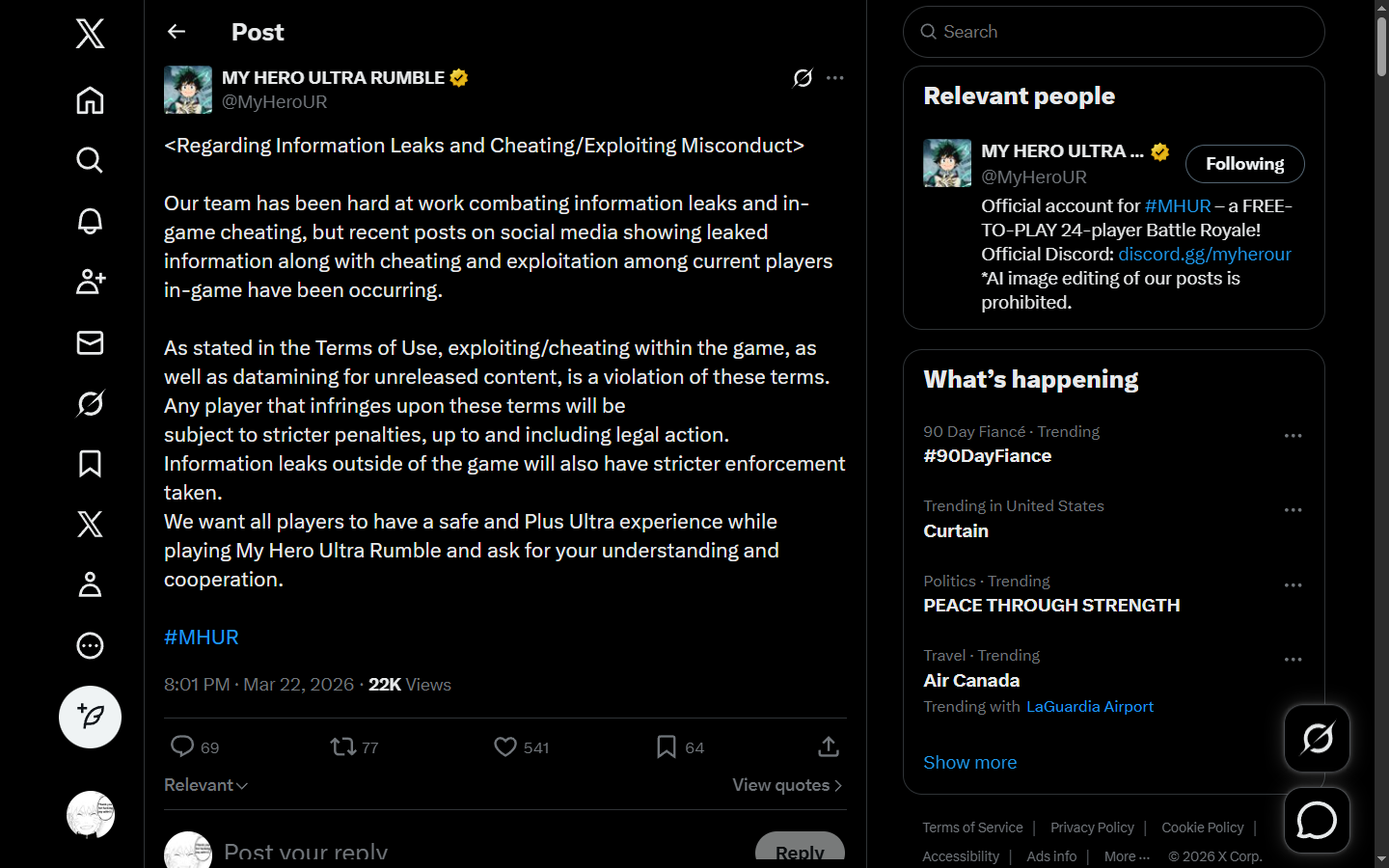The width and height of the screenshot is (1389, 868).
Task: Open more options for Air Canada trend
Action: (1294, 660)
